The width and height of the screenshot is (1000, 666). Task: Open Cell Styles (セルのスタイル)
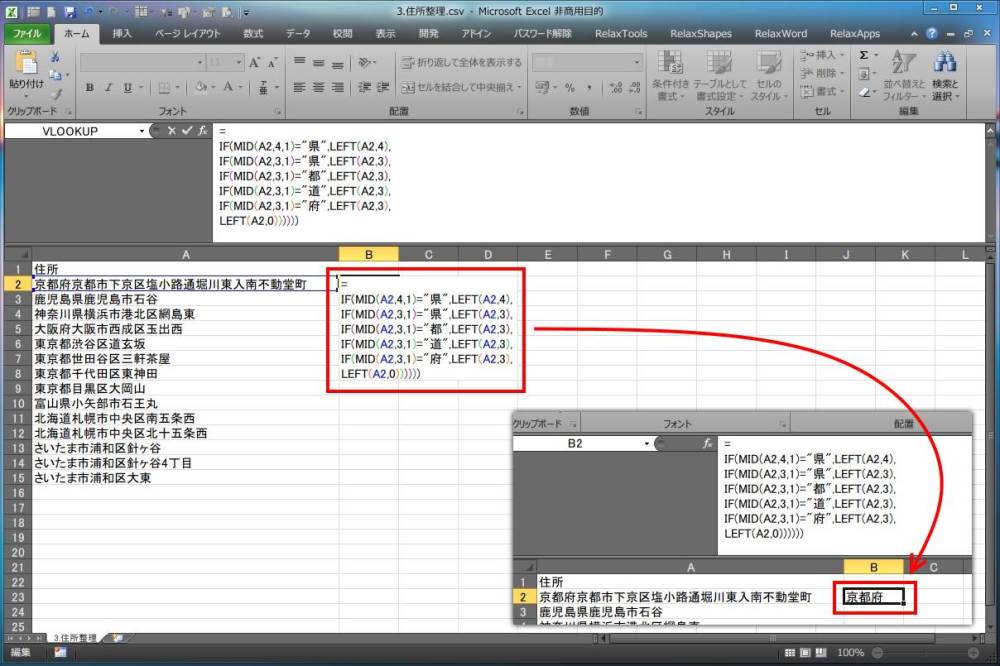coord(768,76)
